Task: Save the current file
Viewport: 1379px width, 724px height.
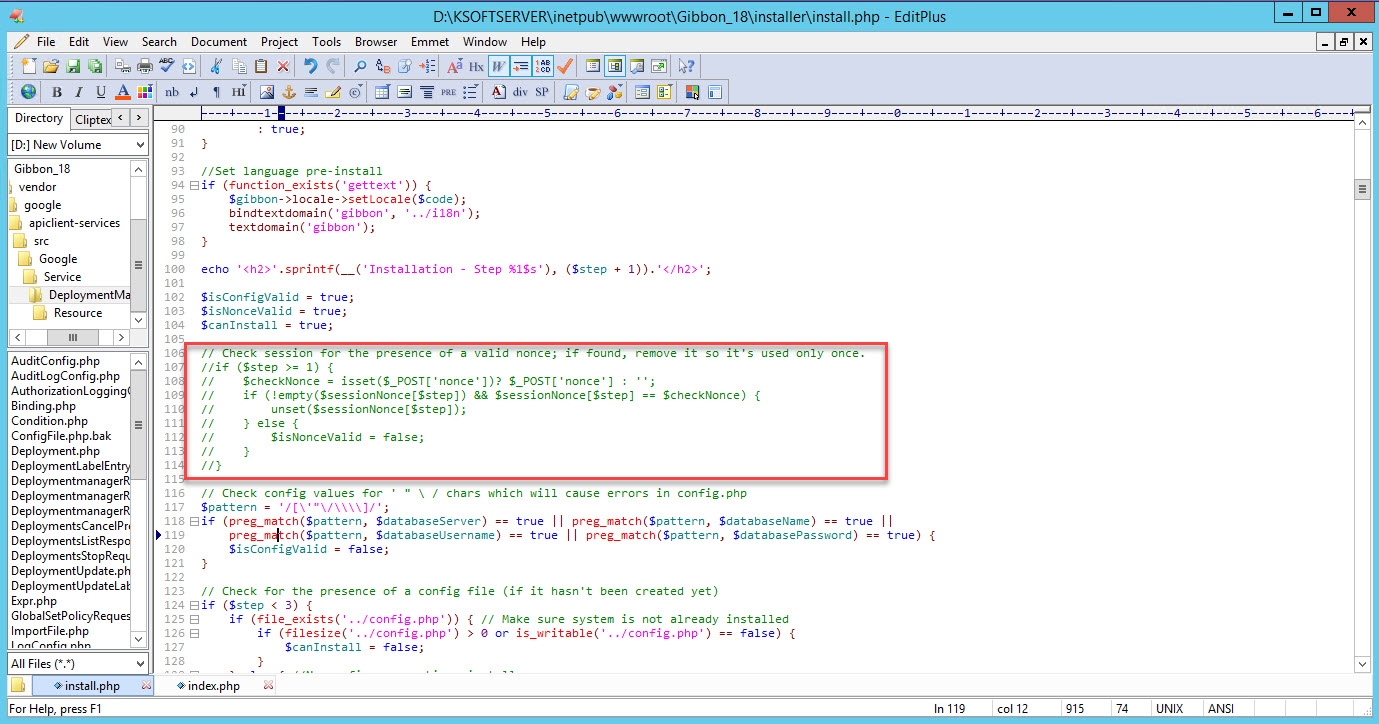Action: [x=73, y=66]
